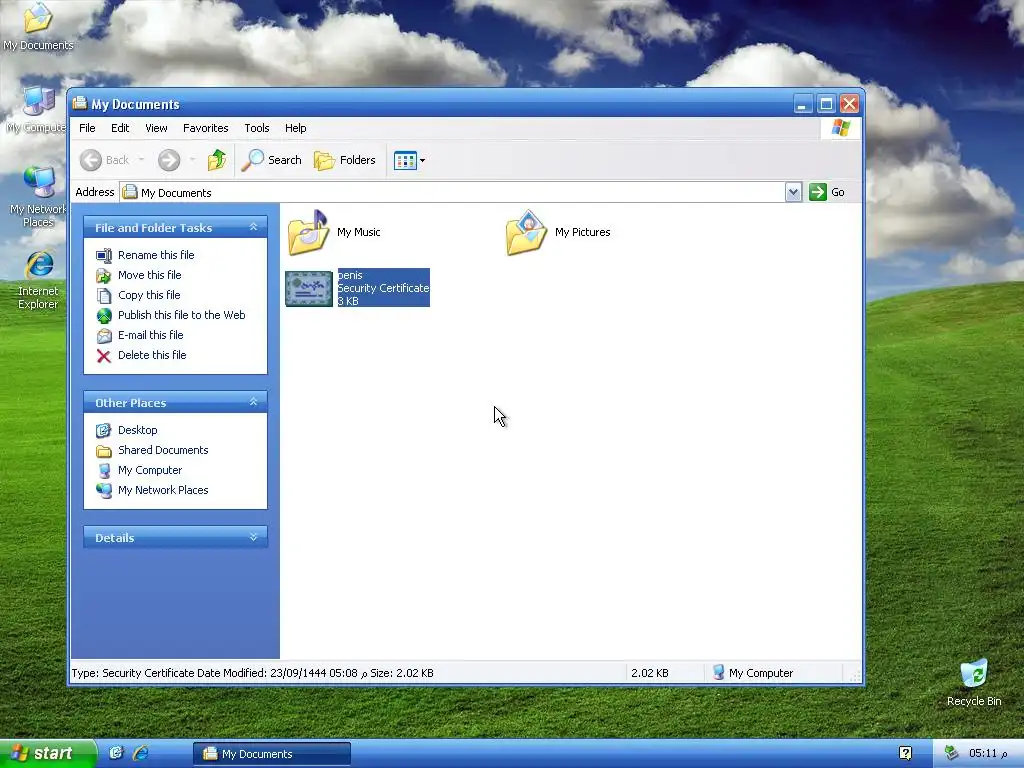The image size is (1024, 768).
Task: Click the Address bar field
Action: [453, 193]
